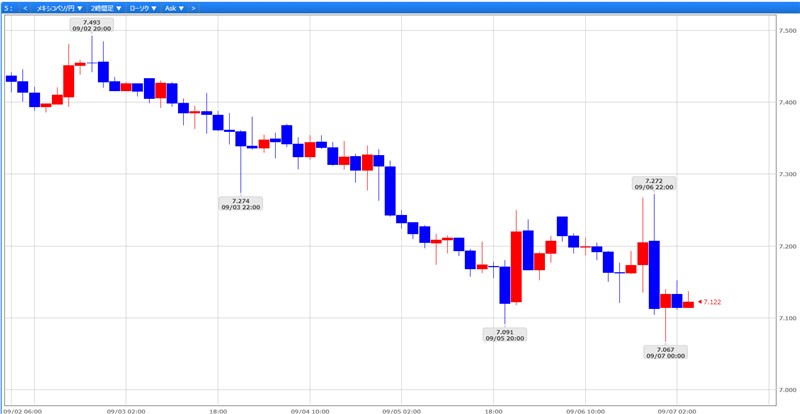800x414 pixels.
Task: Click the last red candle beside 7.122 marker
Action: pos(688,304)
